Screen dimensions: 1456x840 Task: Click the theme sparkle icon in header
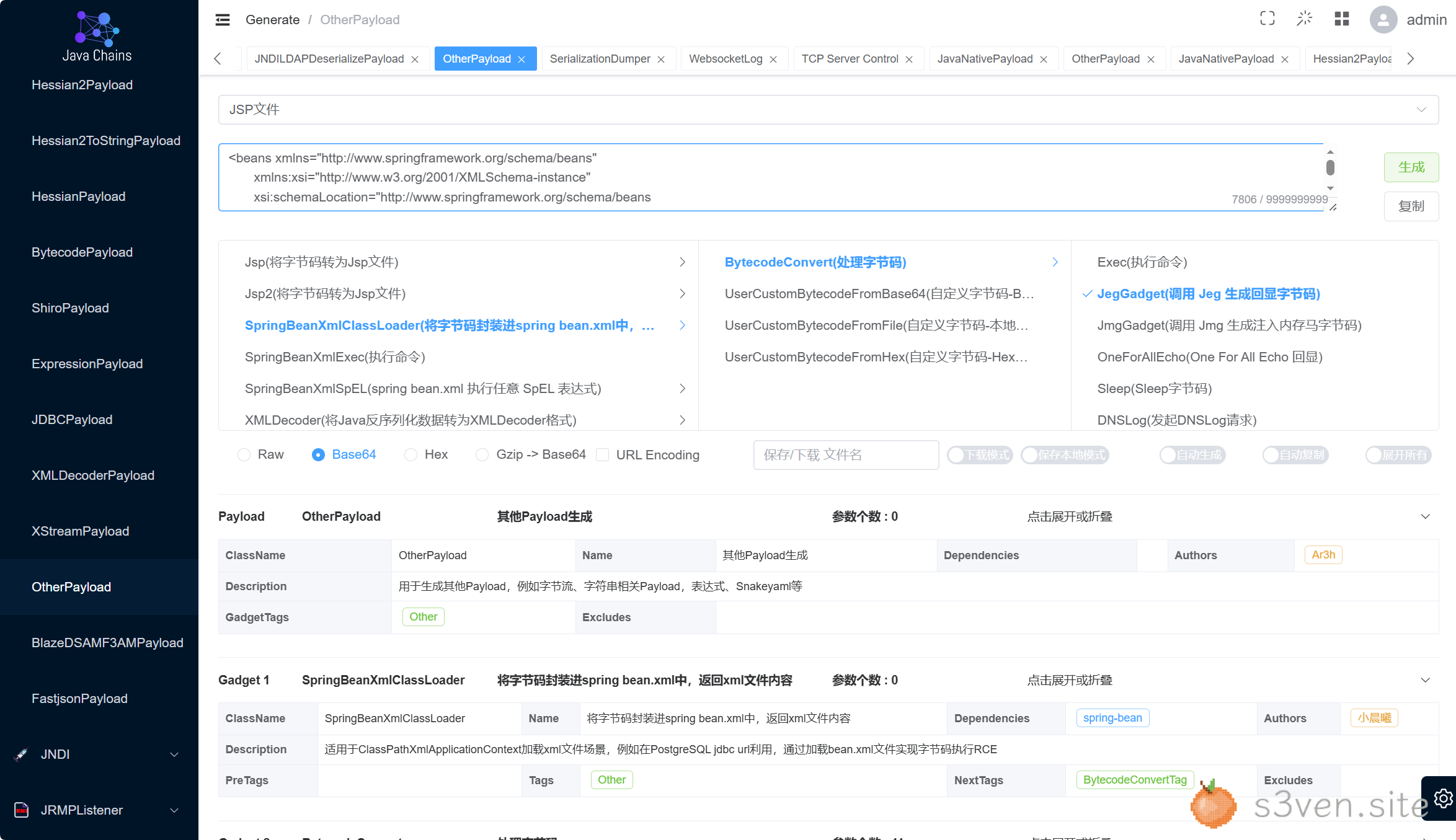(1305, 19)
